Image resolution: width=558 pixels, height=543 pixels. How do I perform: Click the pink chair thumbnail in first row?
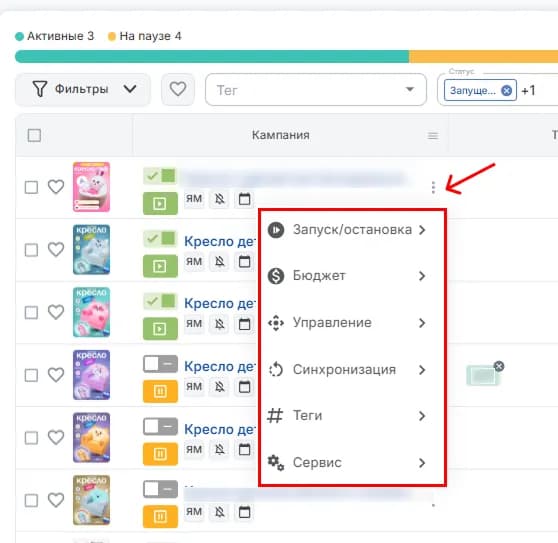91,187
